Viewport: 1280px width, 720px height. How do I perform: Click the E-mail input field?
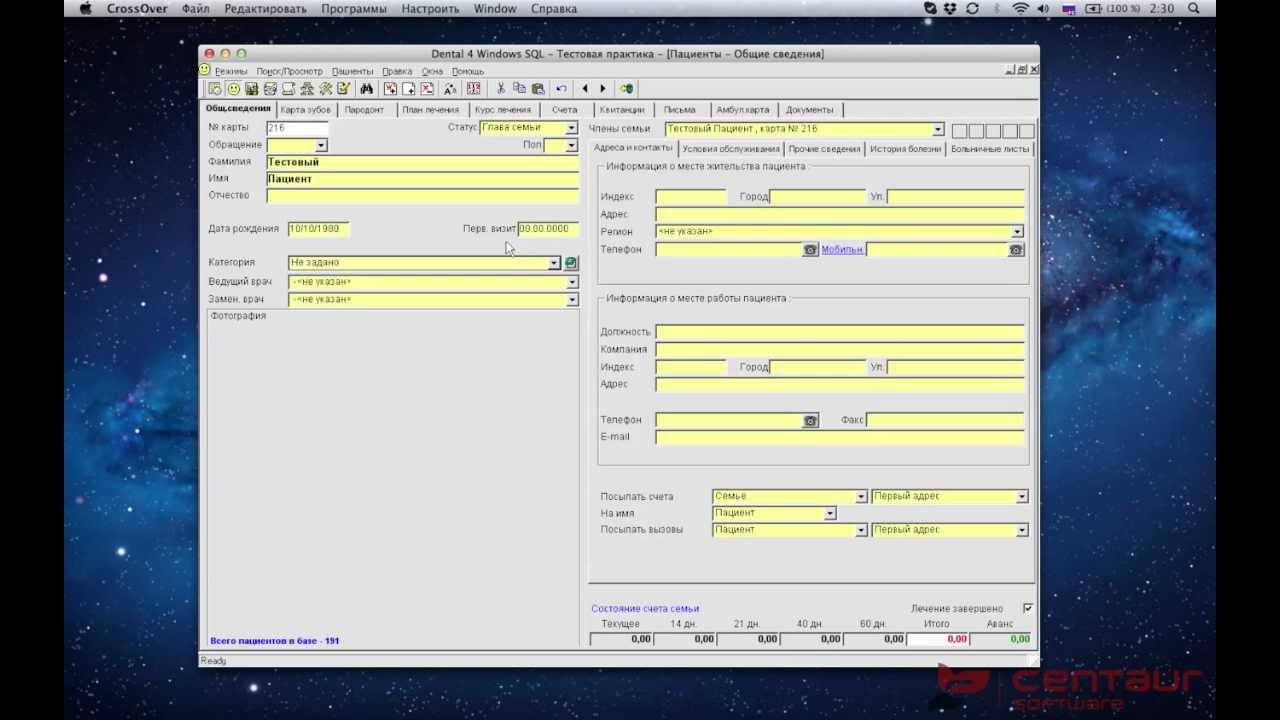(x=840, y=437)
